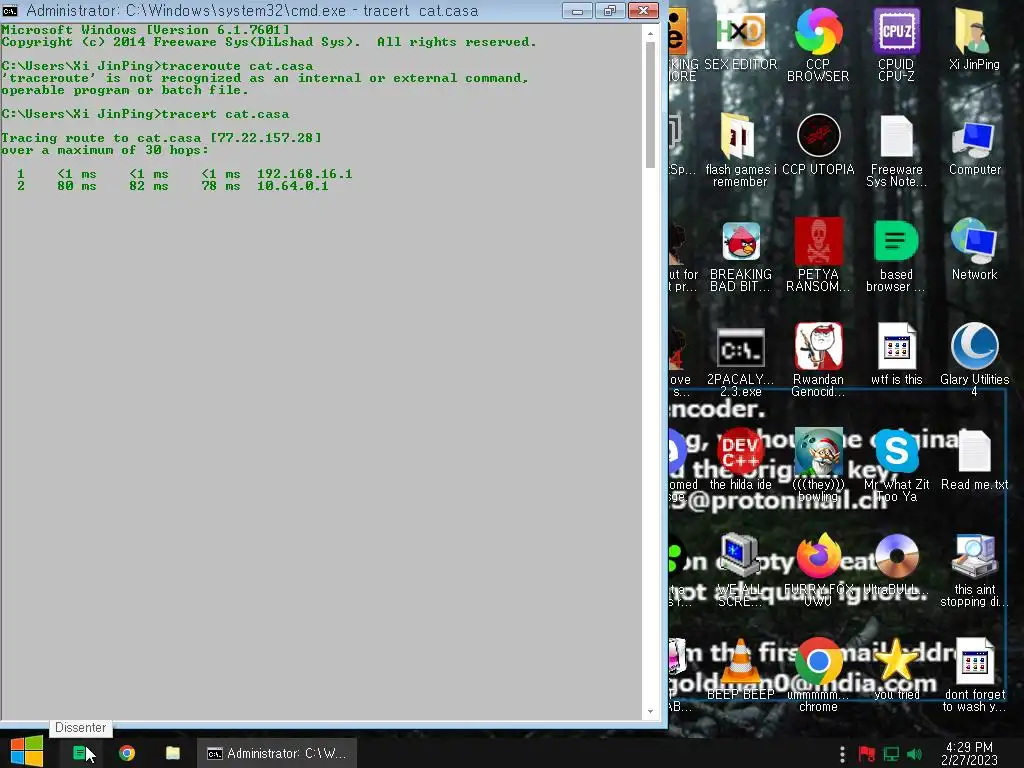Switch to Administrator cmd taskbar button
Viewport: 1024px width, 768px height.
pos(277,753)
